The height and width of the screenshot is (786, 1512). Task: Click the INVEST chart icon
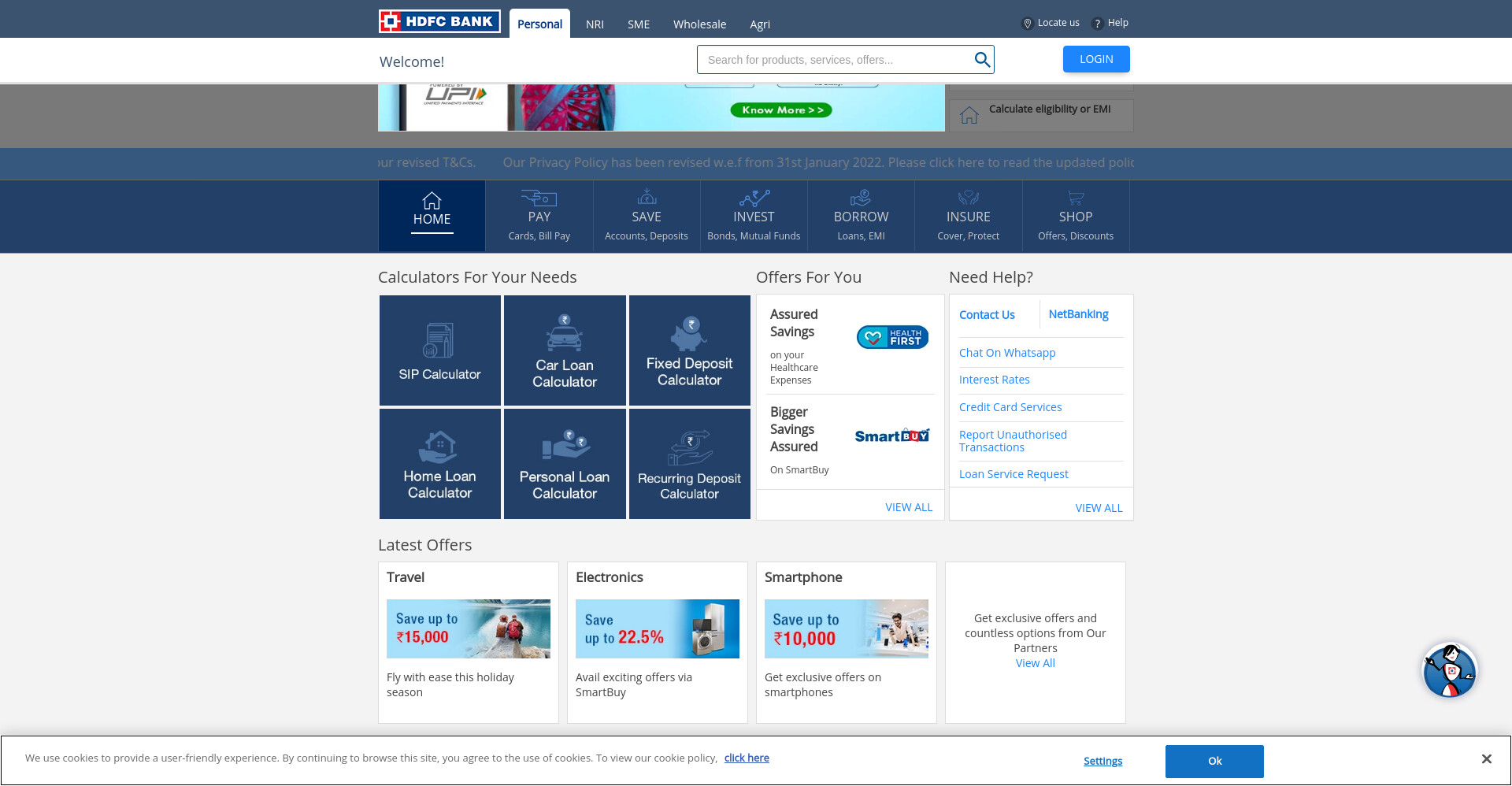pyautogui.click(x=754, y=198)
